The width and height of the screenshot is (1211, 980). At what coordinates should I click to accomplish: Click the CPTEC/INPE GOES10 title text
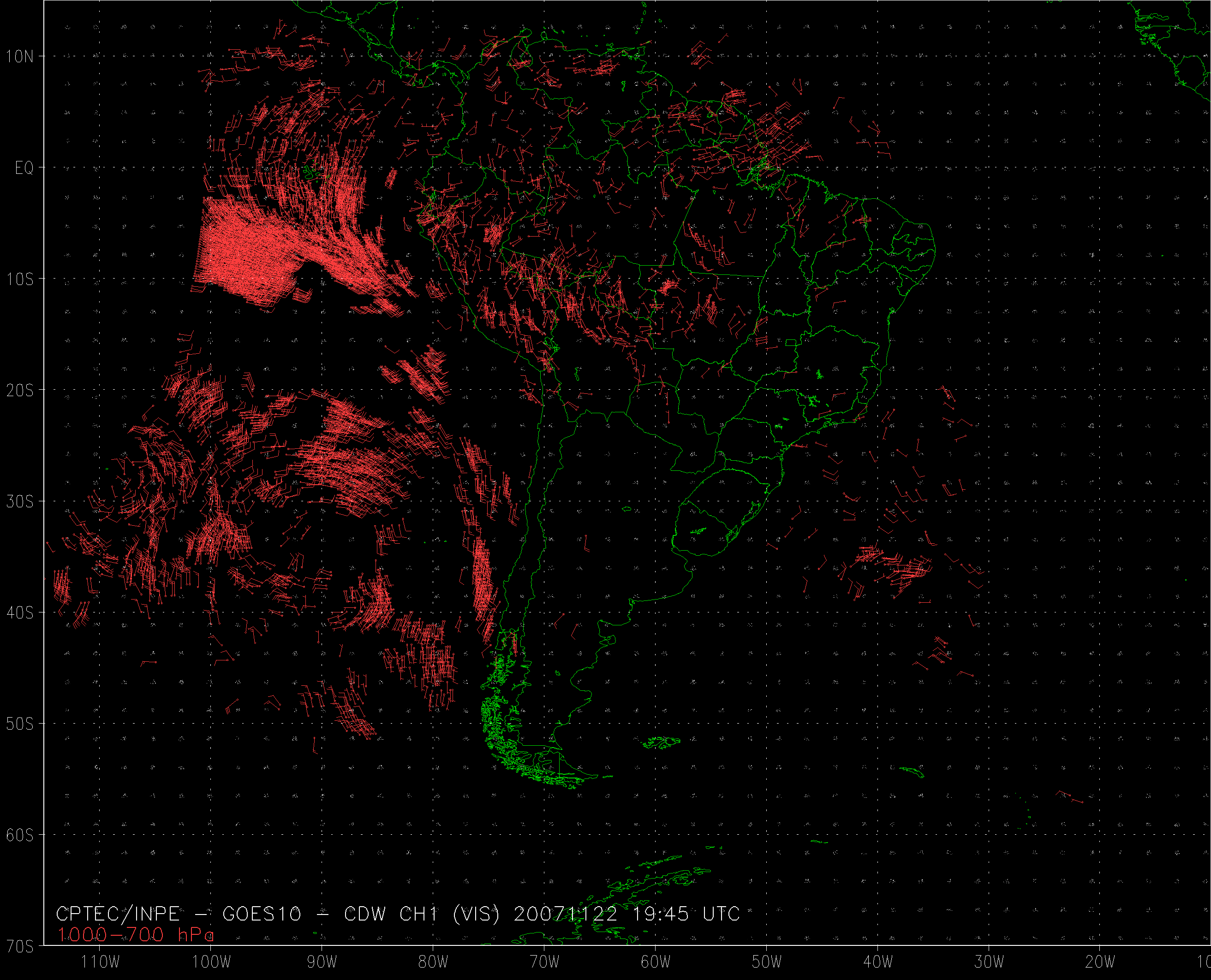coord(398,914)
